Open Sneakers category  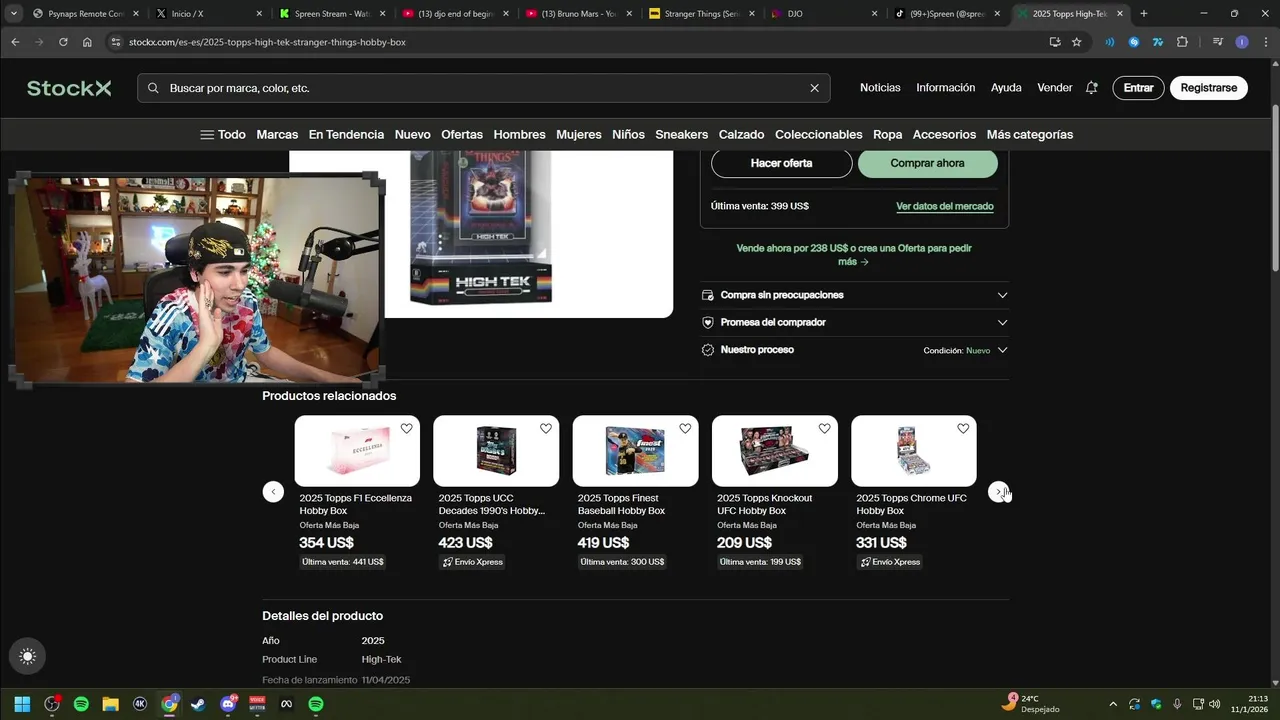(x=681, y=134)
